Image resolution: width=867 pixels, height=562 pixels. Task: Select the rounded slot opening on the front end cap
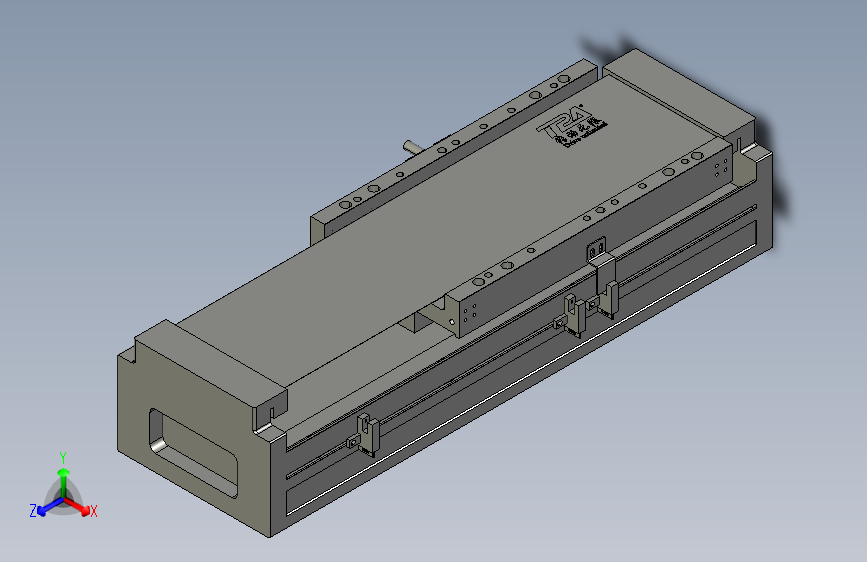pos(194,453)
